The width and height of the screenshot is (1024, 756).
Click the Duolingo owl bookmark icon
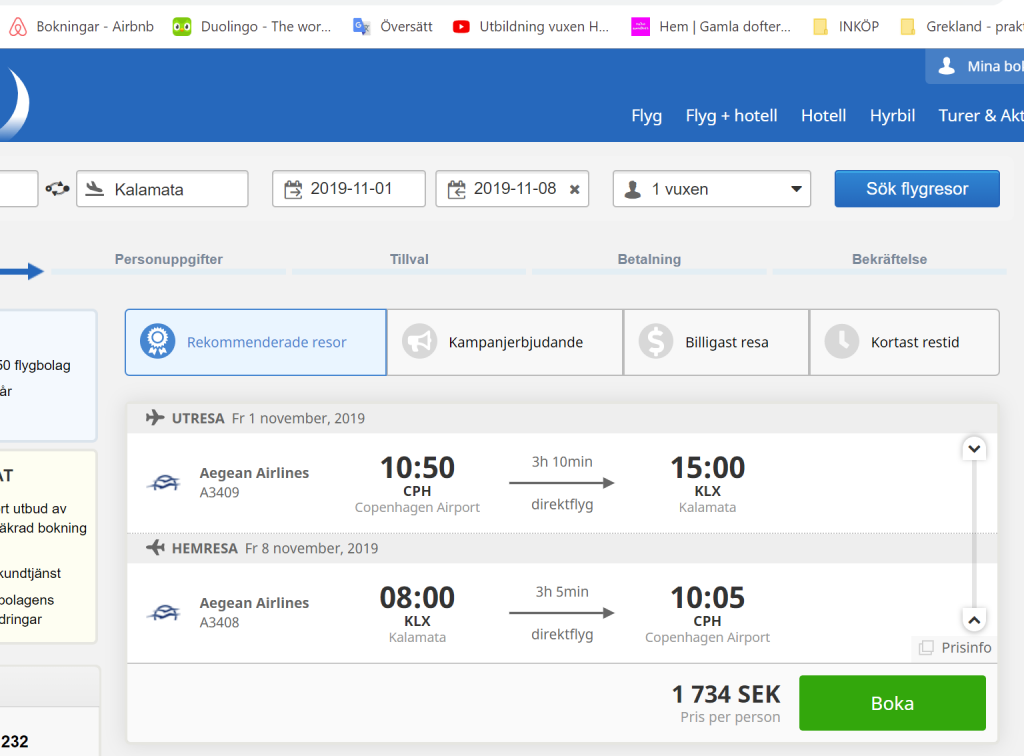tap(182, 27)
